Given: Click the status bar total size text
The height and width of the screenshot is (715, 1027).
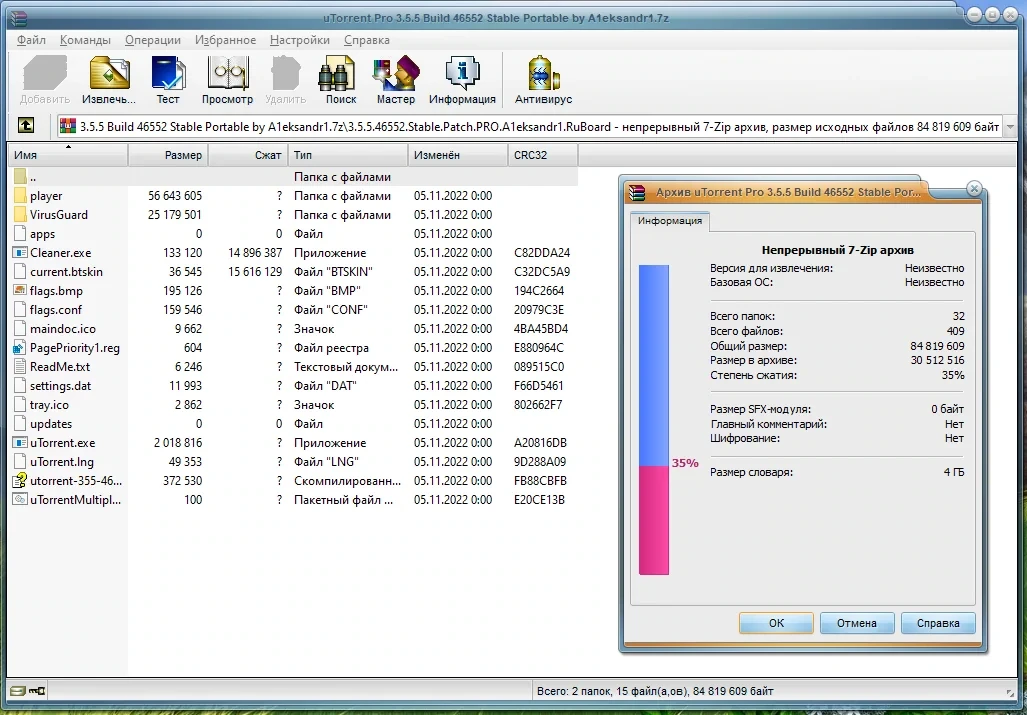Looking at the screenshot, I should coord(655,691).
